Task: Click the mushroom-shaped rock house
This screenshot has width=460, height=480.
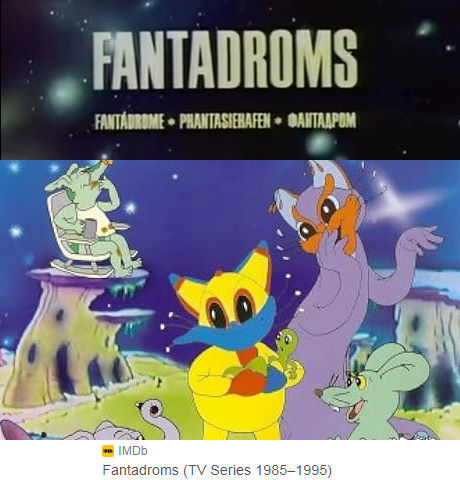Action: [68, 337]
